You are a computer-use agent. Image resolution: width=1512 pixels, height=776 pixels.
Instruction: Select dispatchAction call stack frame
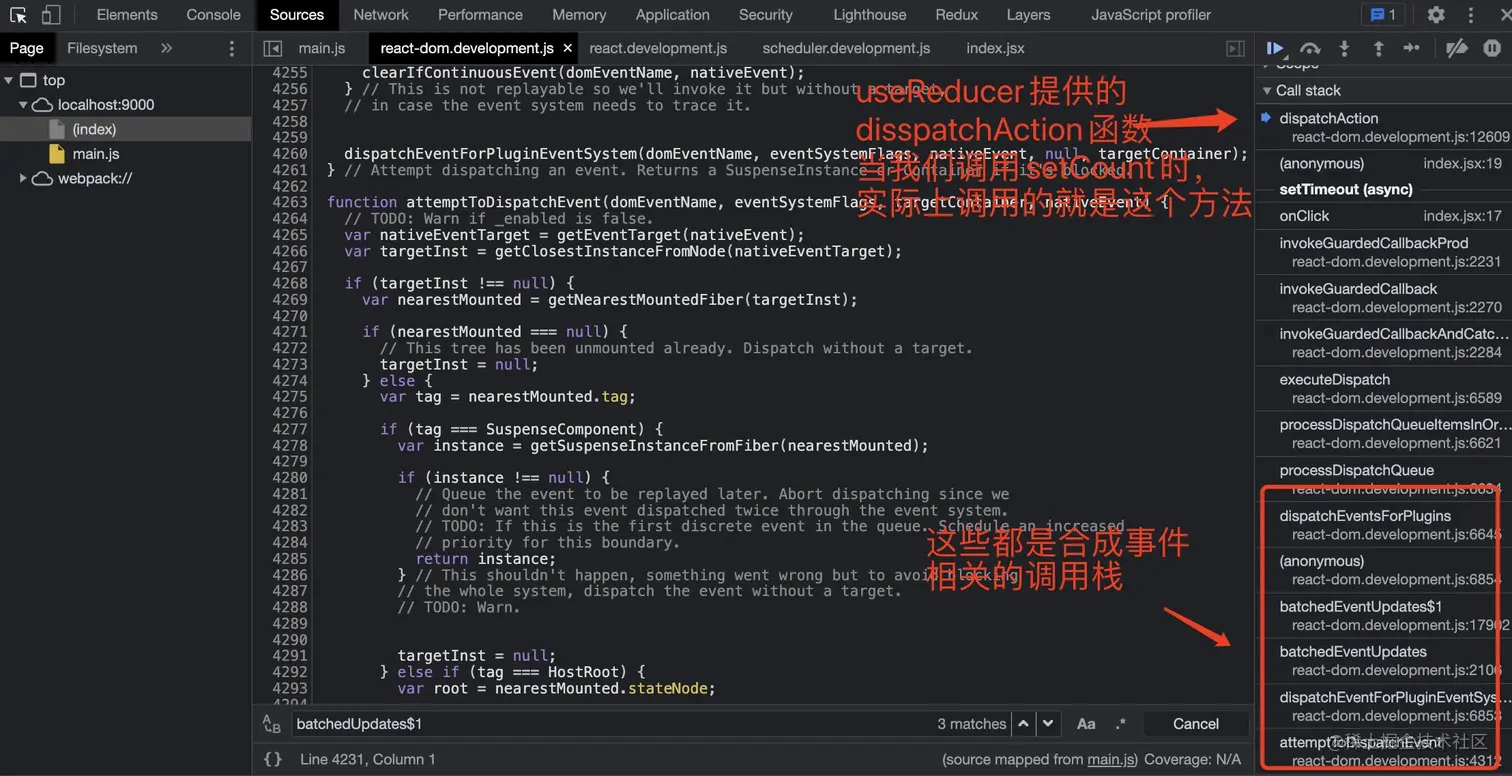1383,127
